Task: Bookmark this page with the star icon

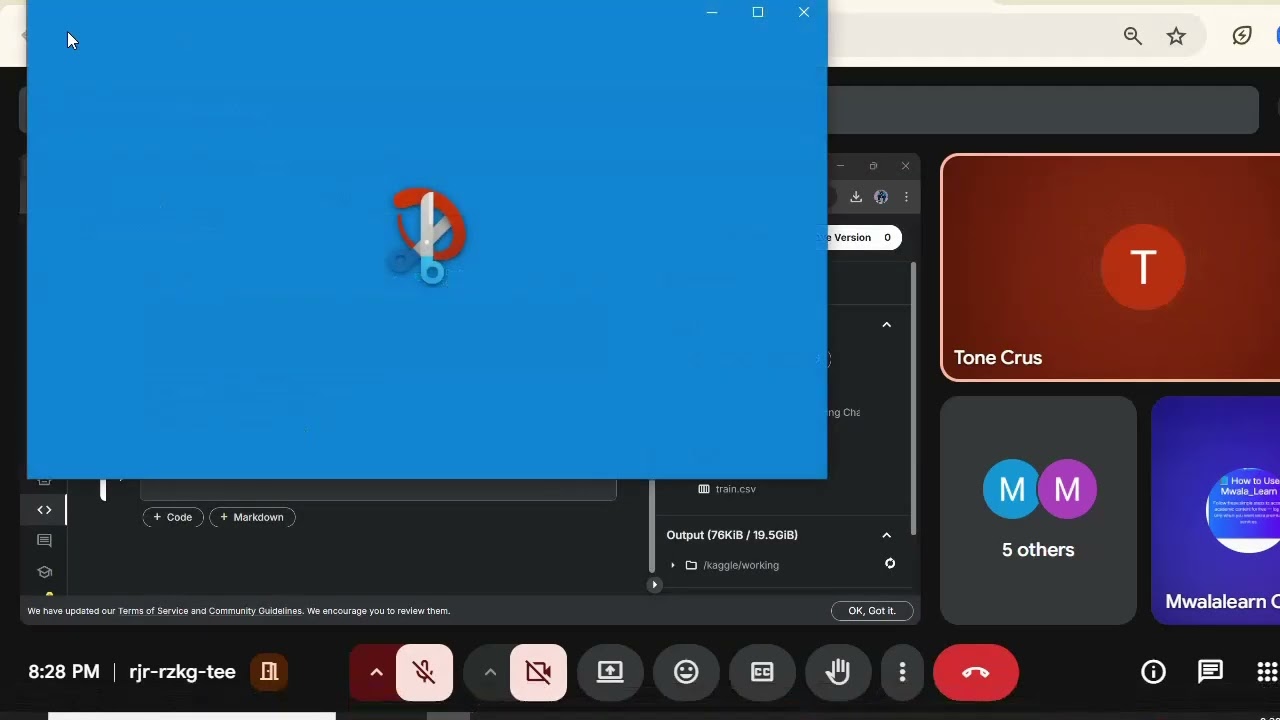Action: tap(1176, 36)
